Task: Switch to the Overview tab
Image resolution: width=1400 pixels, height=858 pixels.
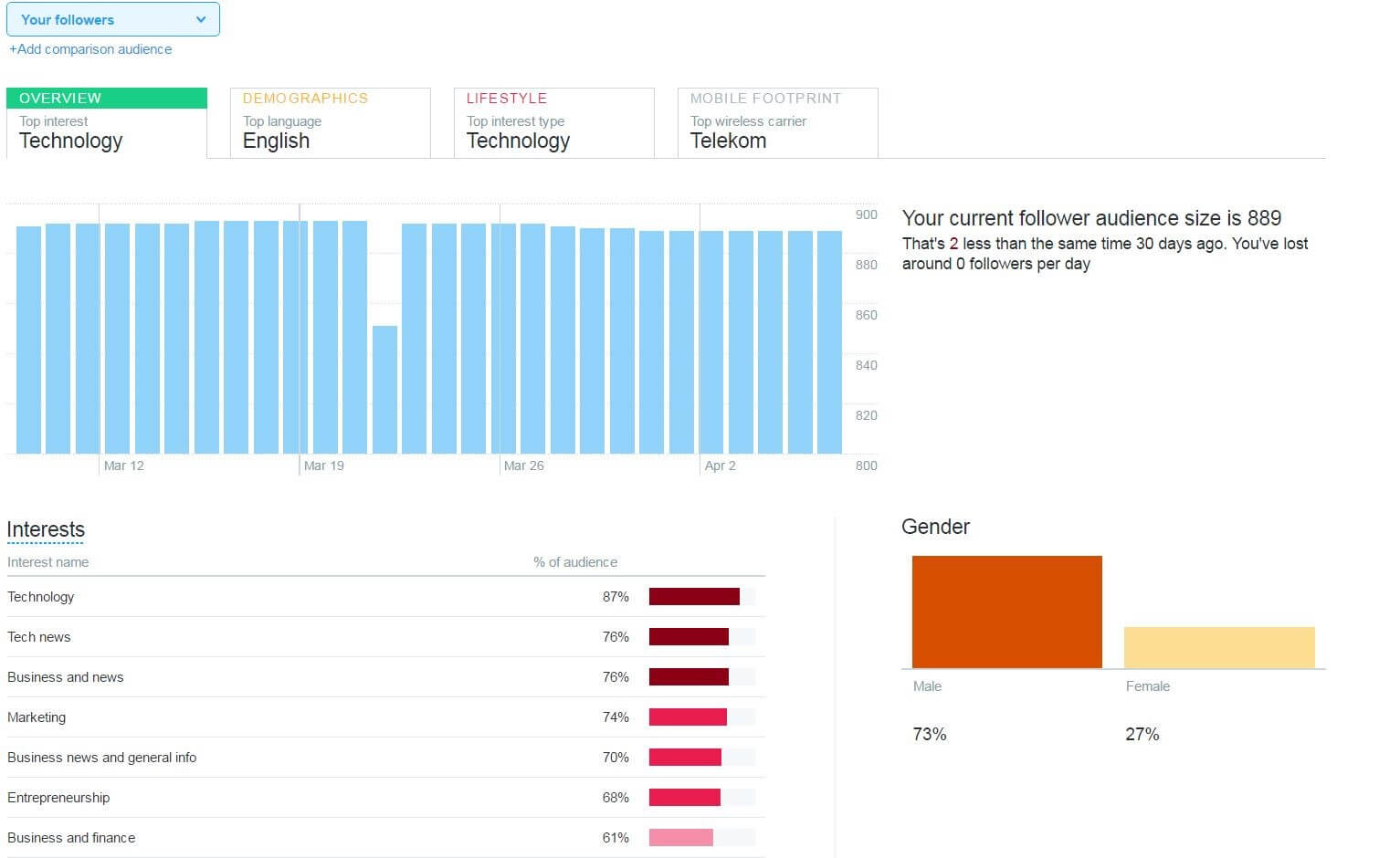Action: point(107,122)
